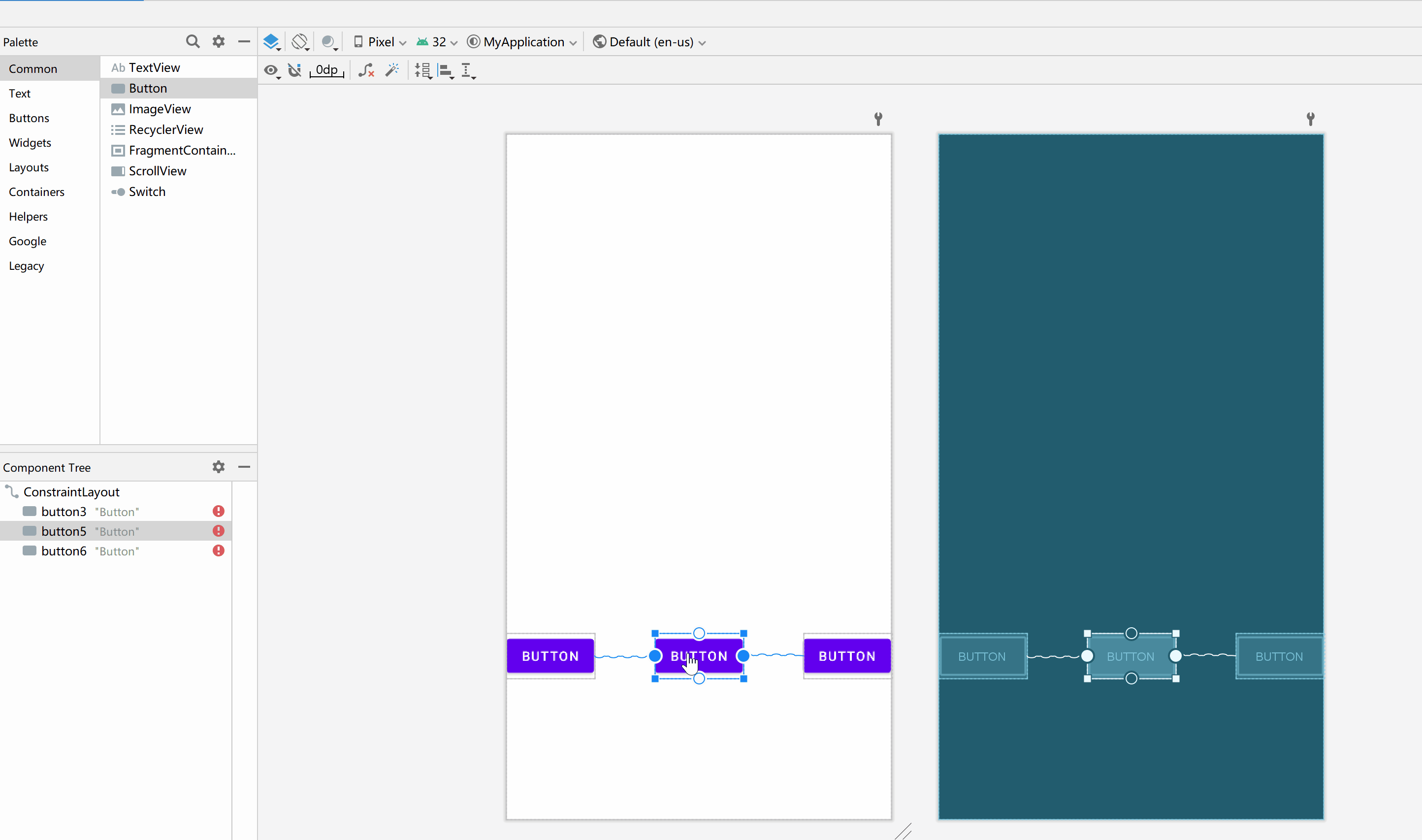This screenshot has width=1422, height=840.
Task: Click the Clear All Constraints icon
Action: pyautogui.click(x=366, y=70)
